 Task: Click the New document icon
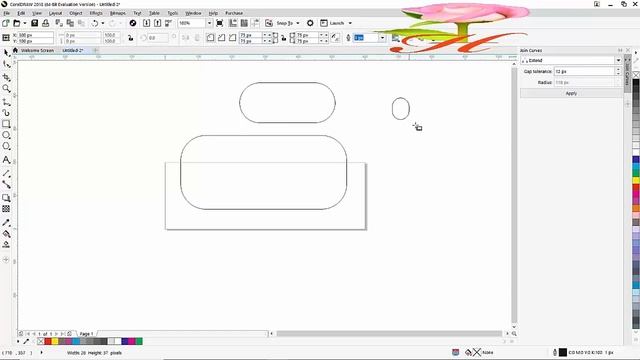[6, 23]
